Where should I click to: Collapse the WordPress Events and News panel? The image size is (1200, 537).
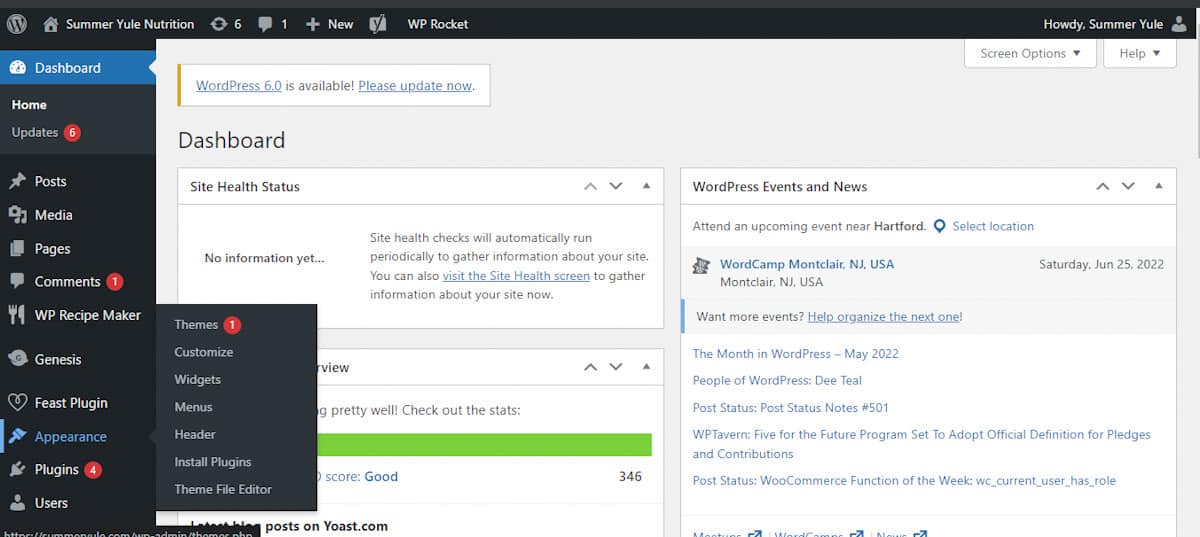coord(1158,186)
